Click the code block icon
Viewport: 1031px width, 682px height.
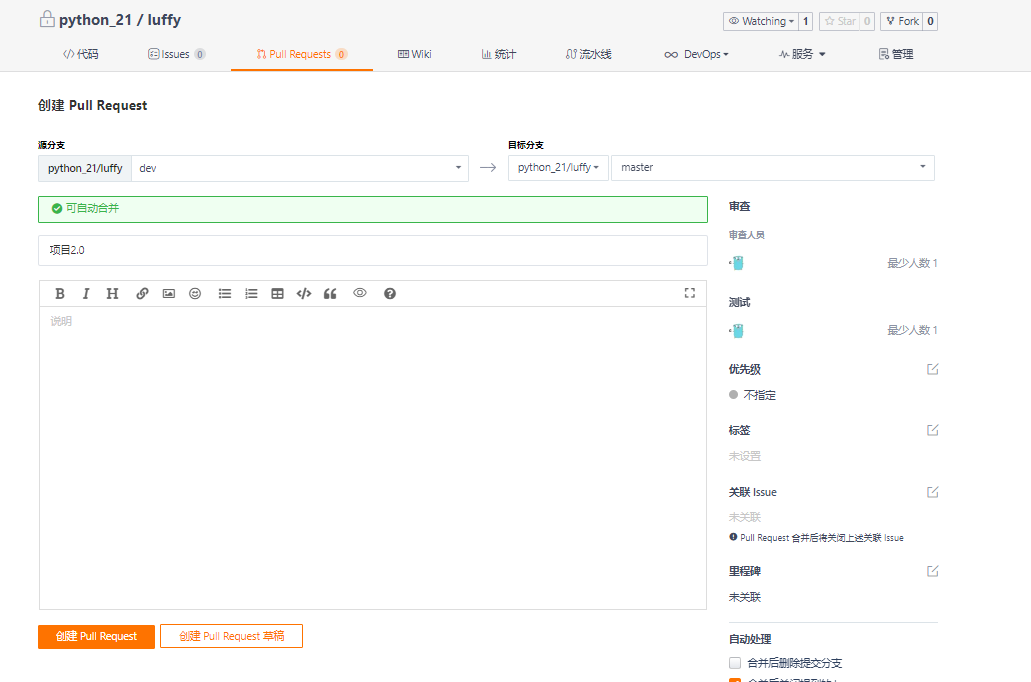tap(304, 293)
